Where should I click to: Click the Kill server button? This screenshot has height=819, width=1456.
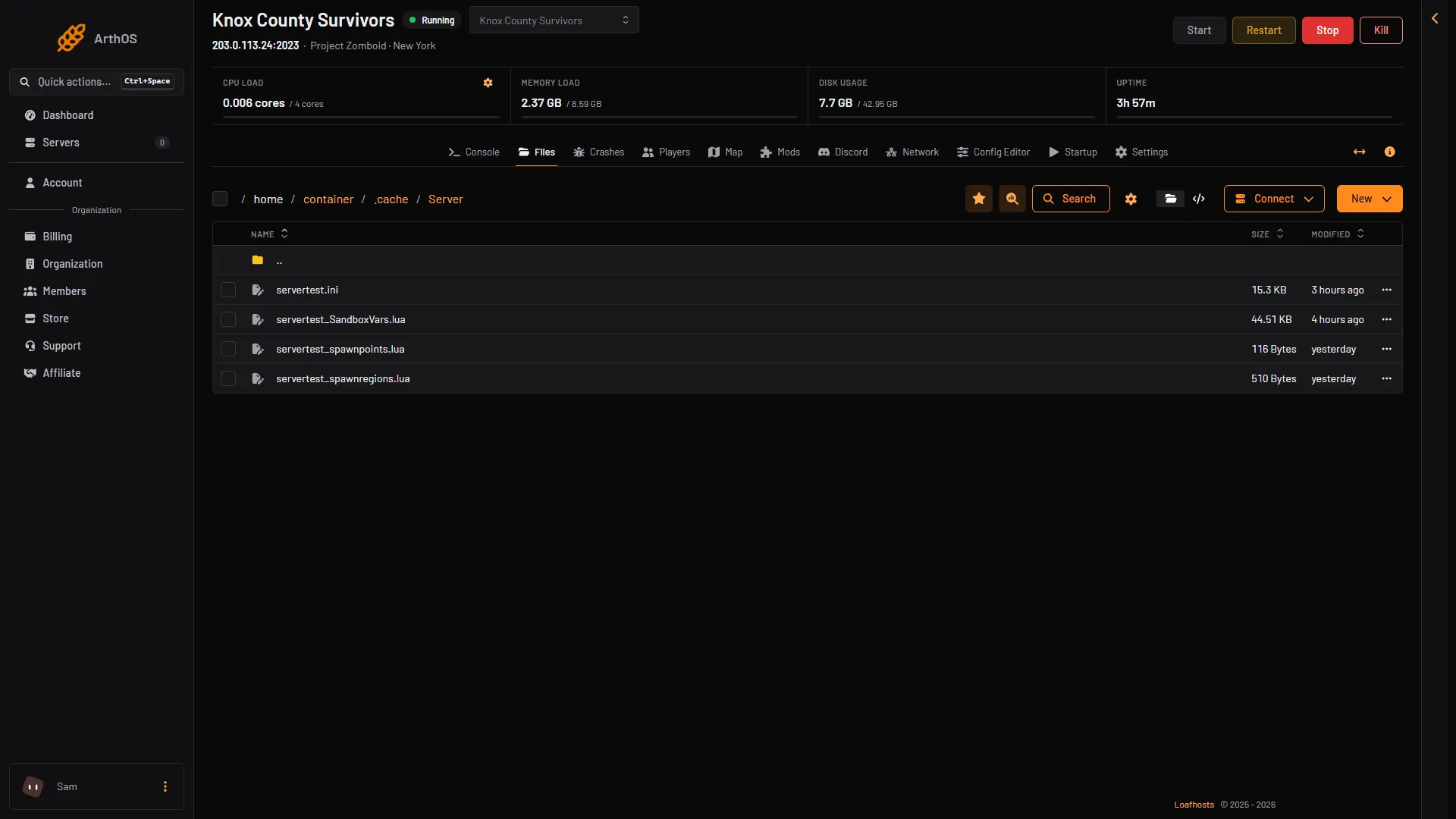point(1382,30)
